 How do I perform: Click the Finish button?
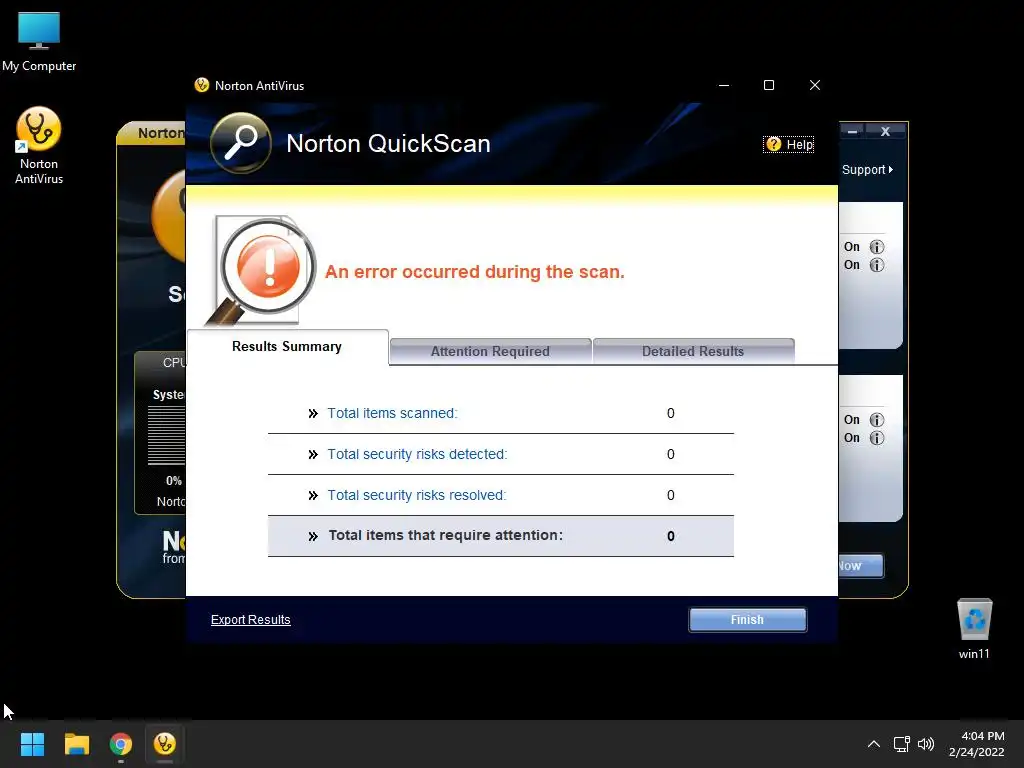point(748,620)
